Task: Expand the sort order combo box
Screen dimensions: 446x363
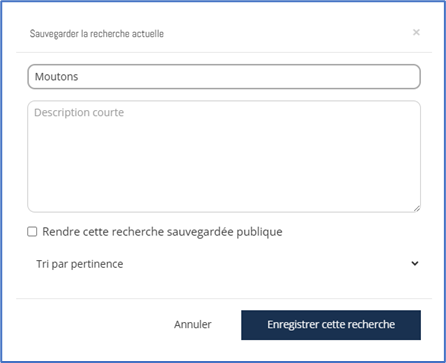Action: tap(224, 264)
